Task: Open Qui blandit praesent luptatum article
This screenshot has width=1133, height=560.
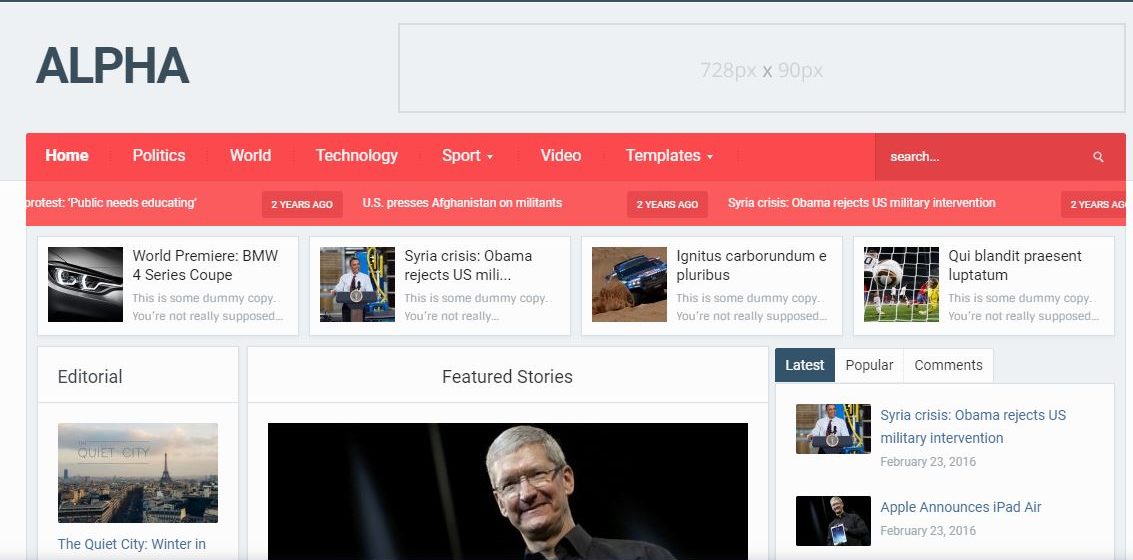Action: click(x=1014, y=265)
